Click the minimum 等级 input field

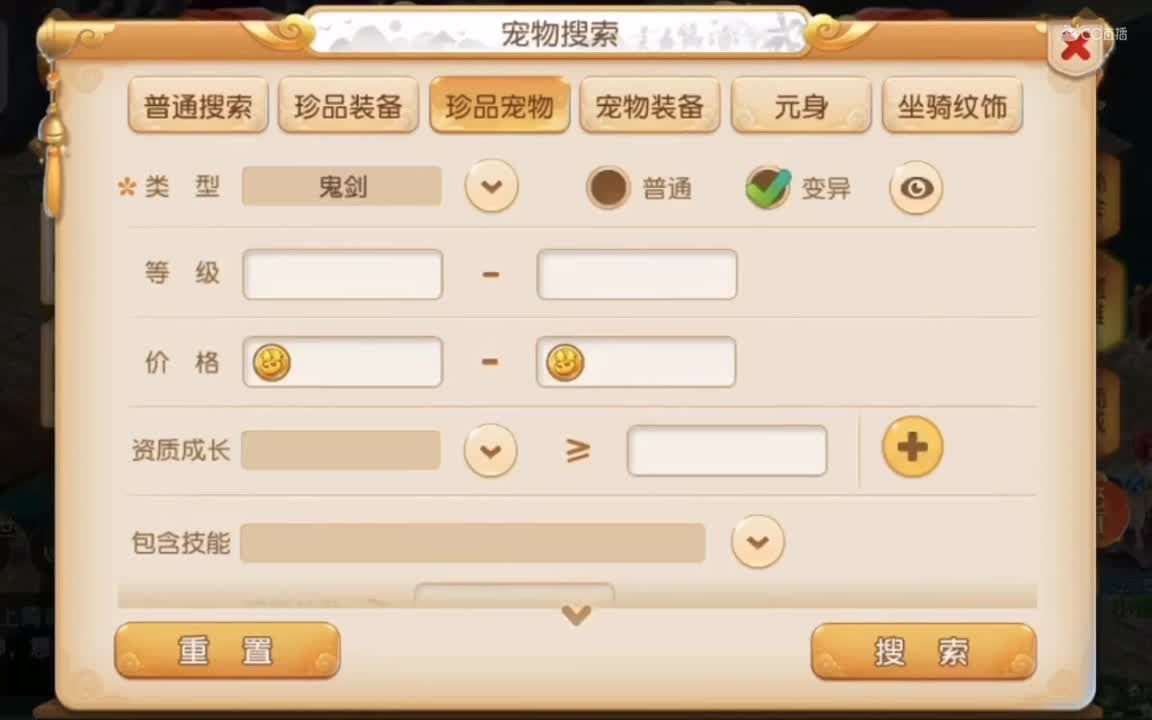(342, 275)
